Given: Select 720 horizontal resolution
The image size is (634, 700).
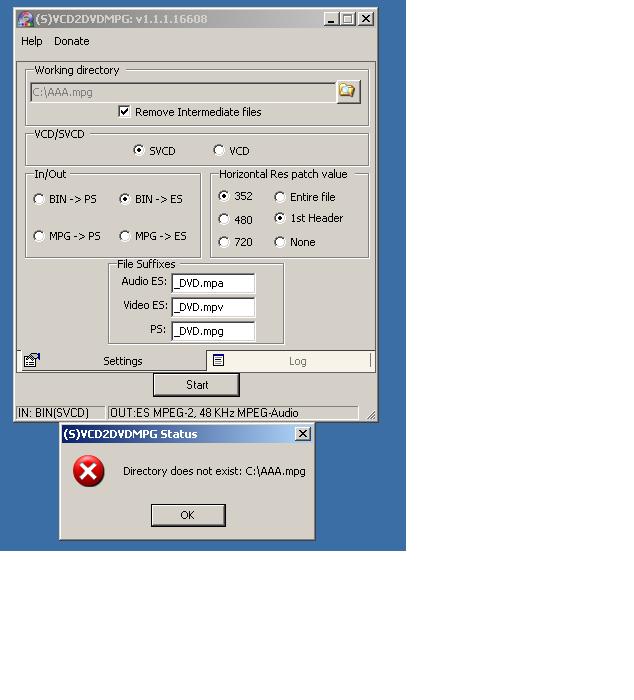Looking at the screenshot, I should [224, 242].
